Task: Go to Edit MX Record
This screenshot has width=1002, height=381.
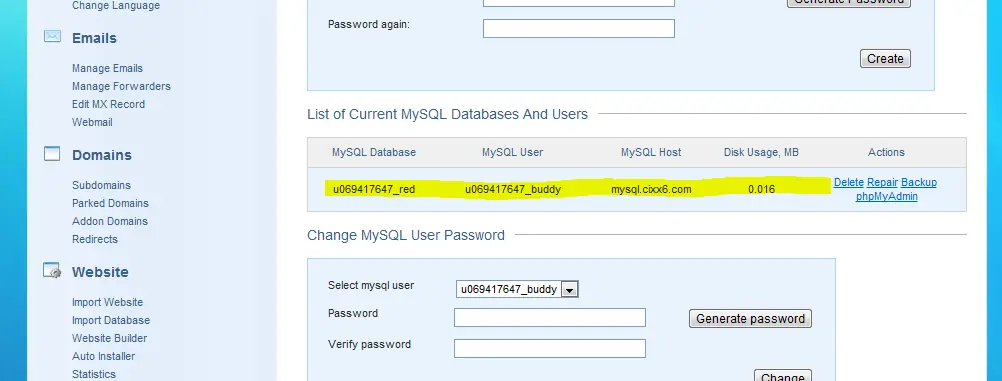Action: click(109, 104)
